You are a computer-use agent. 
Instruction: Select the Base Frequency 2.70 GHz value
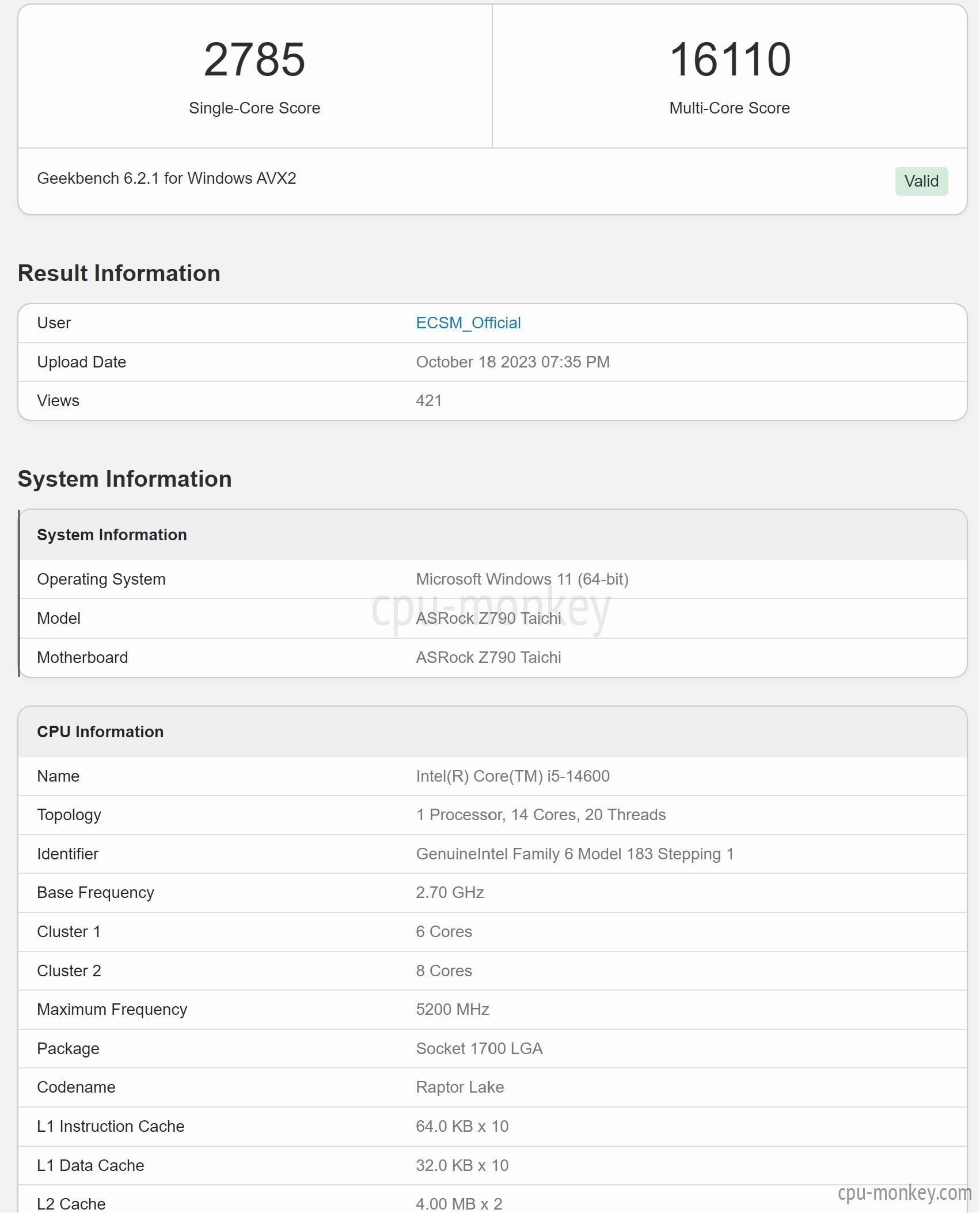(x=450, y=892)
